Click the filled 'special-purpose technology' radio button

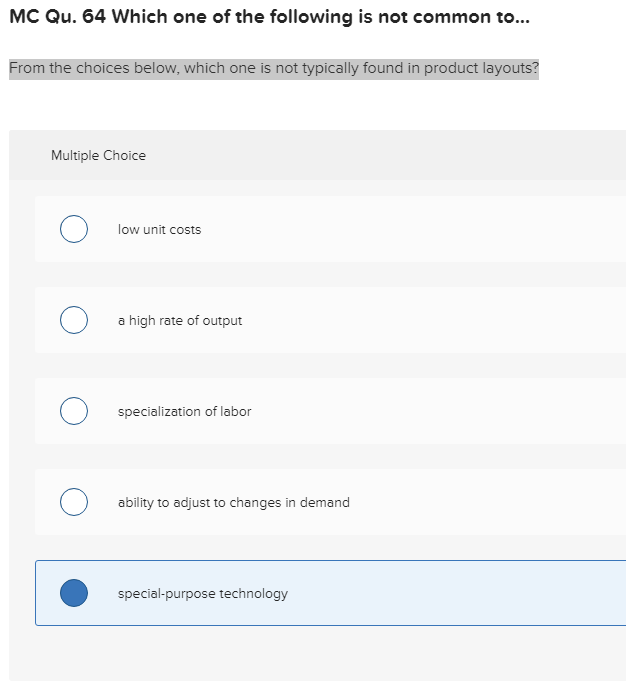73,593
